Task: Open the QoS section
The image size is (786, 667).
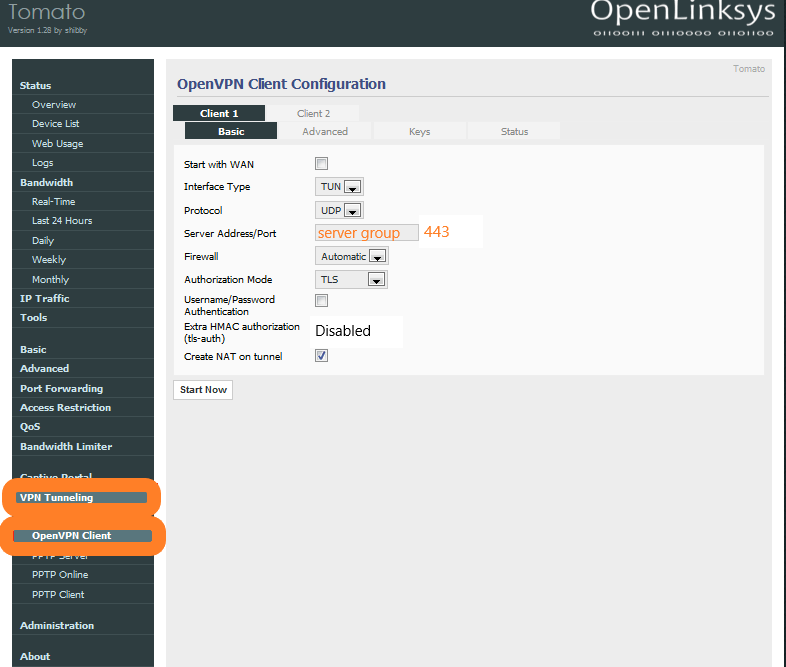Action: (x=30, y=427)
